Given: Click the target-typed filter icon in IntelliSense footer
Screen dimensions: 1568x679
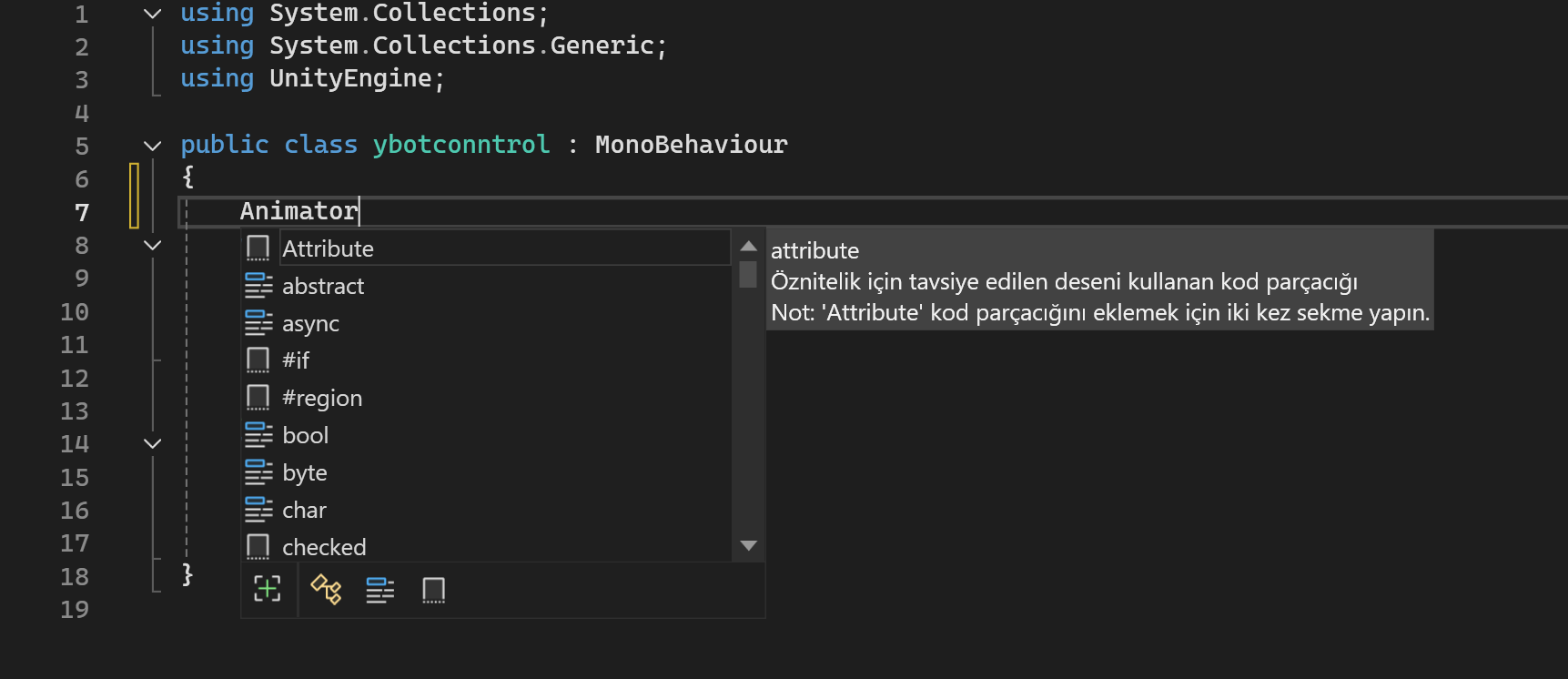Looking at the screenshot, I should click(x=268, y=590).
